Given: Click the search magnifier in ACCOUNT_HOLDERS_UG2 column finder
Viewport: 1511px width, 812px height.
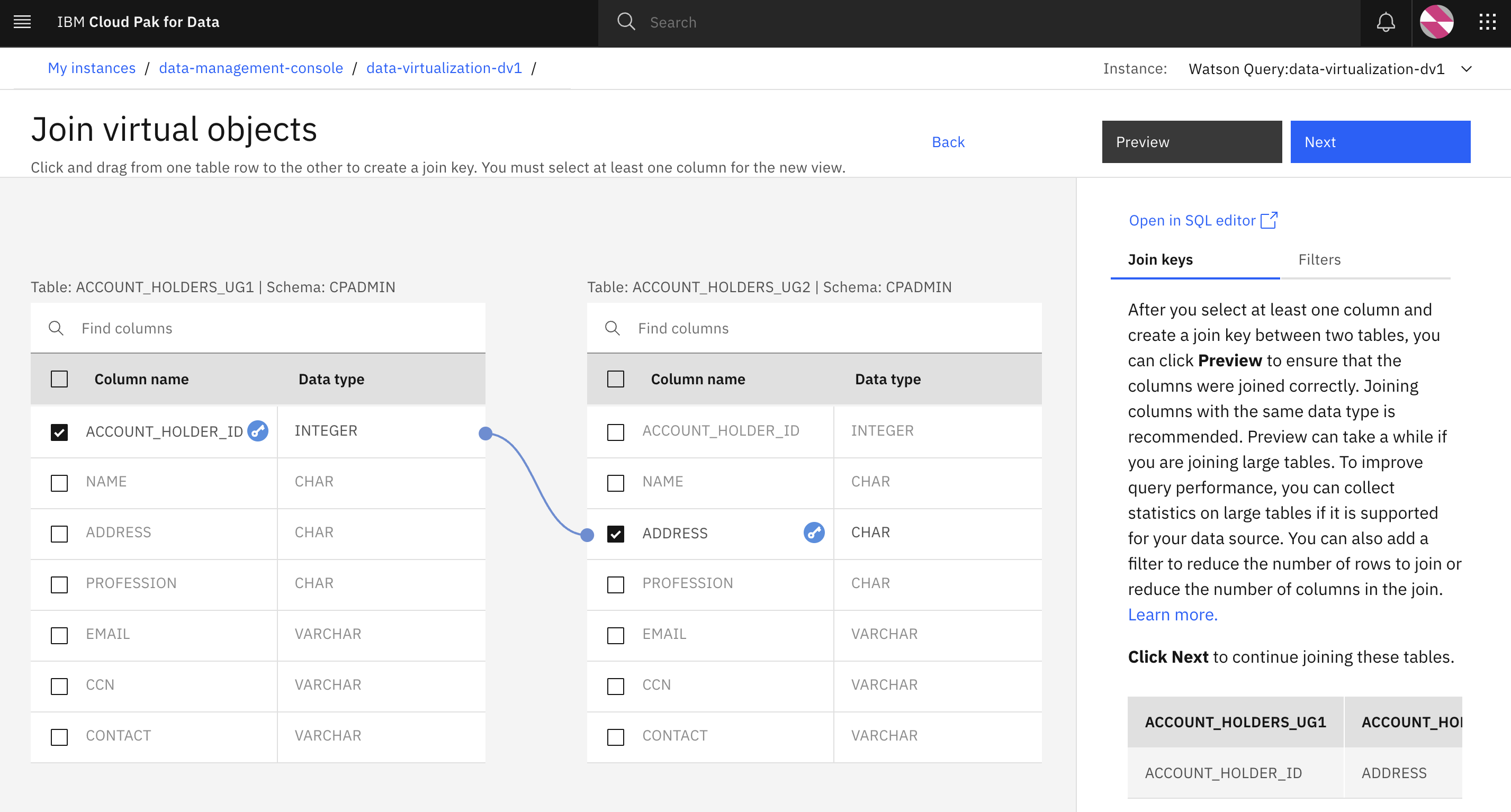Looking at the screenshot, I should (x=613, y=328).
